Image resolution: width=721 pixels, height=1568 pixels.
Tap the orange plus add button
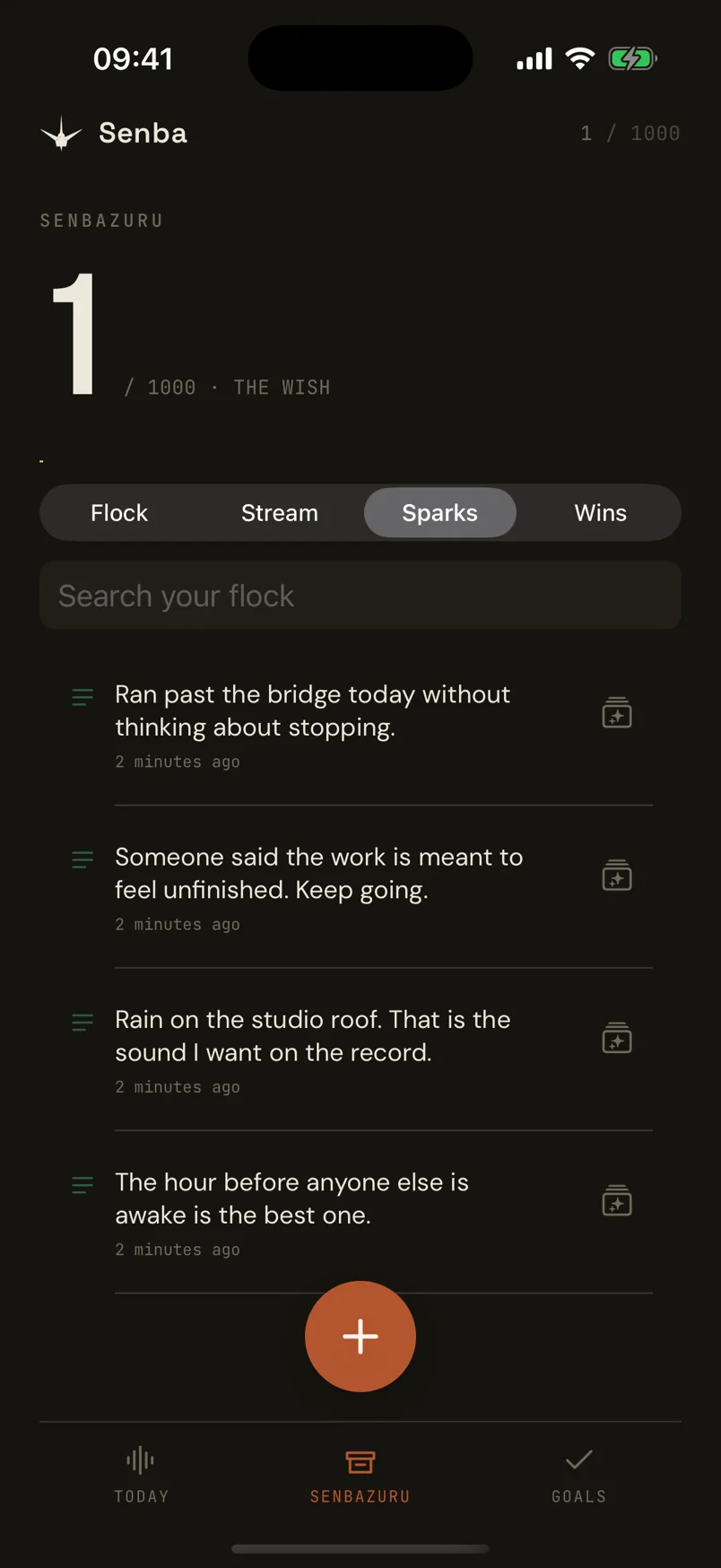[x=360, y=1337]
